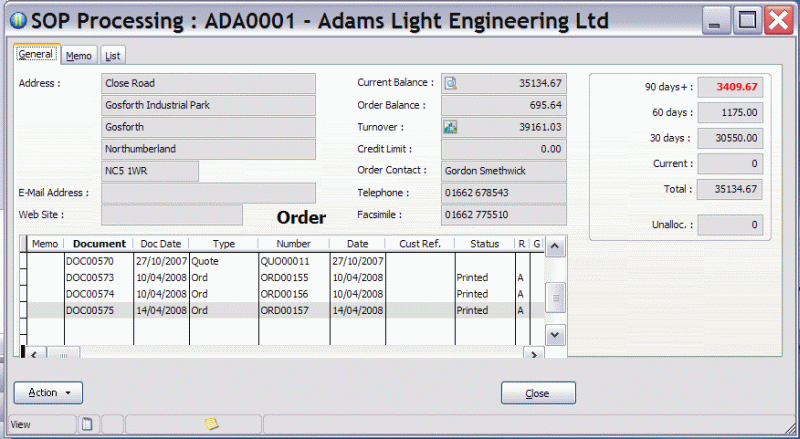Click the Doc Date column header
Viewport: 800px width, 439px height.
(x=161, y=244)
